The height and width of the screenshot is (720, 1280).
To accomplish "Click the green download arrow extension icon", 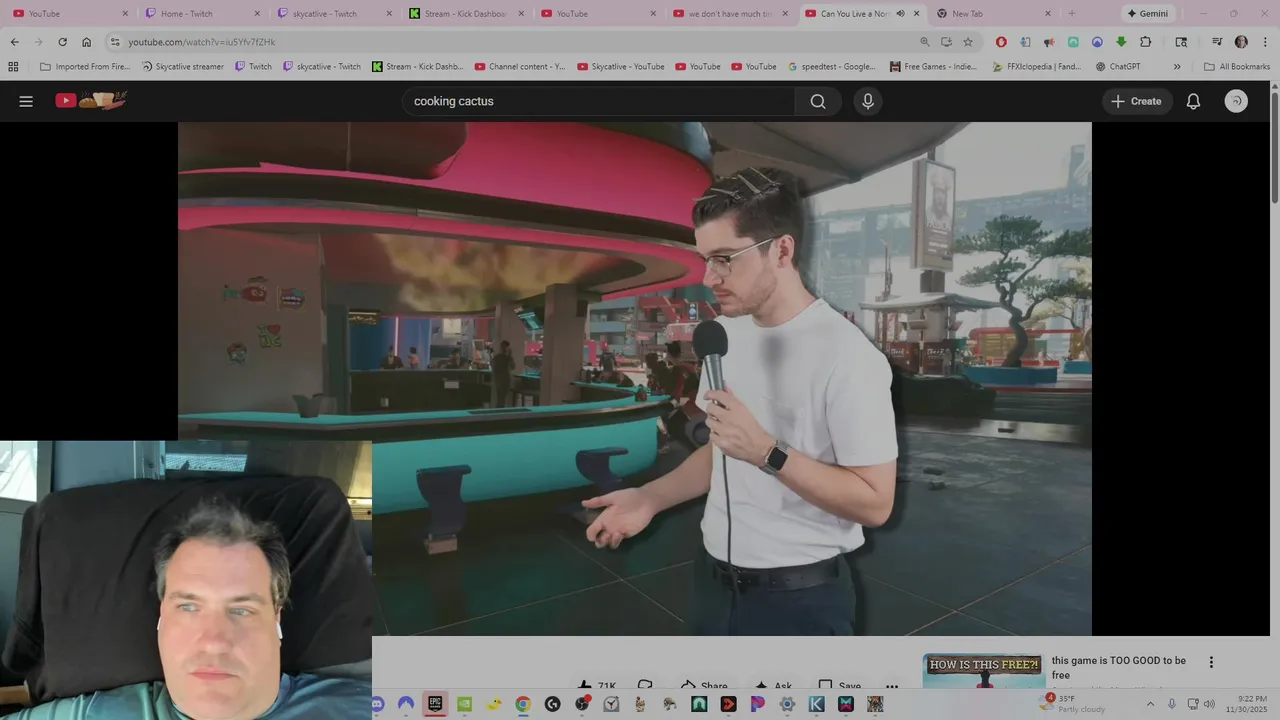I will [x=1121, y=42].
